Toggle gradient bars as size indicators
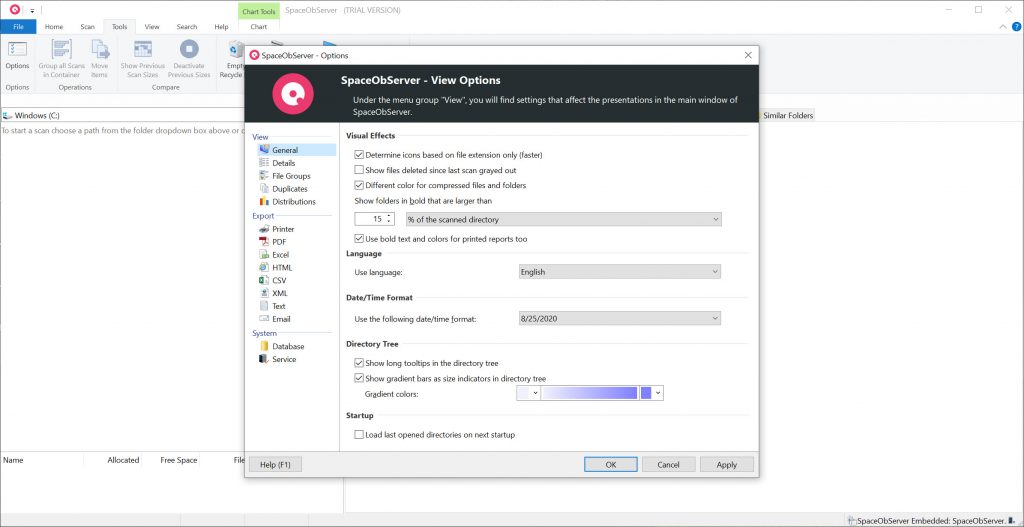Viewport: 1024px width, 527px height. [359, 379]
